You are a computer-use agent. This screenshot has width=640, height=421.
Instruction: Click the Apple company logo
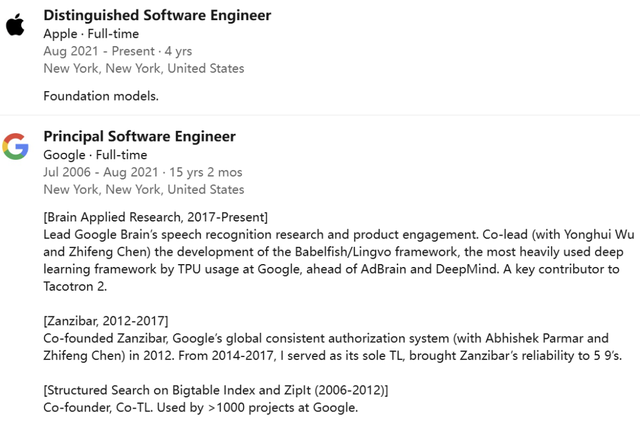[15, 24]
